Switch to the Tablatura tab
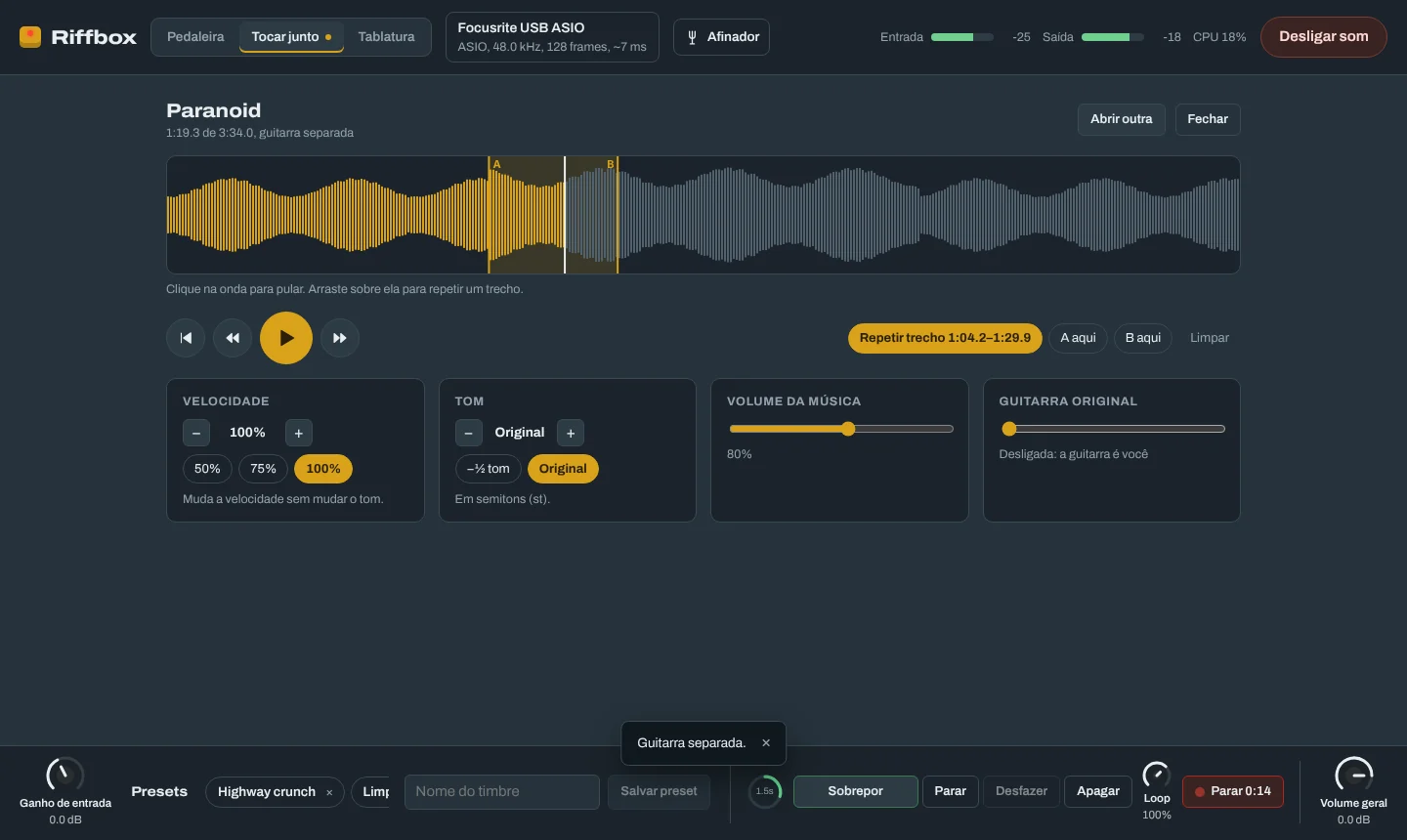The width and height of the screenshot is (1407, 840). pyautogui.click(x=386, y=37)
